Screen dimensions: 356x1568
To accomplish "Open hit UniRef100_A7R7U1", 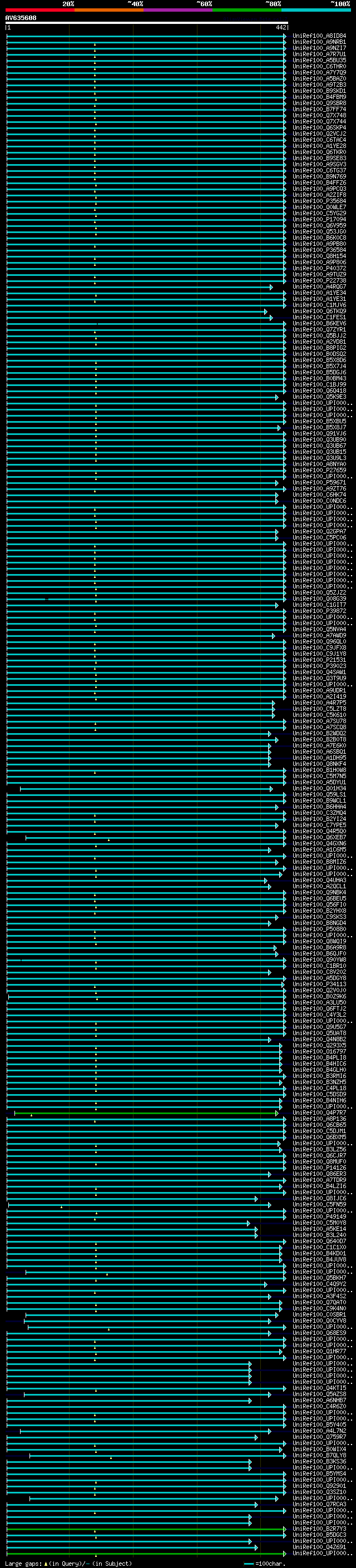I will click(x=319, y=54).
